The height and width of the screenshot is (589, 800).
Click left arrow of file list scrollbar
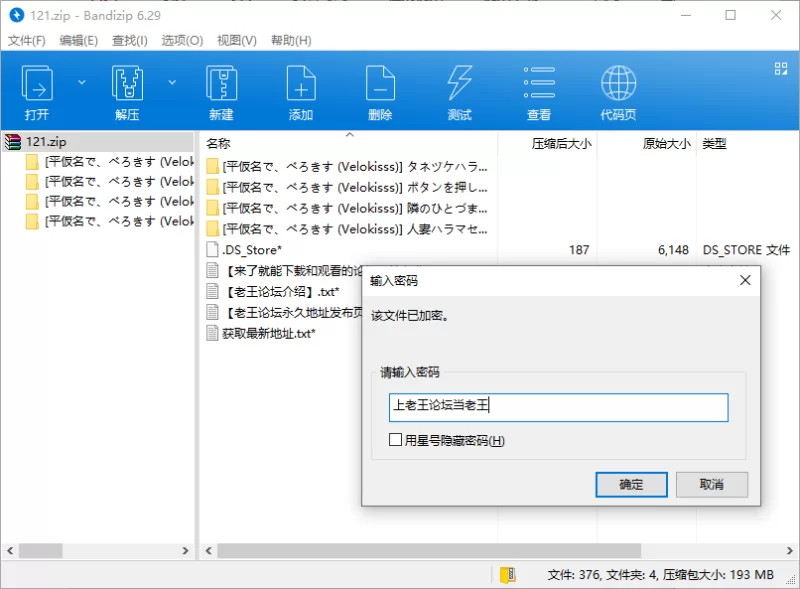(x=208, y=551)
